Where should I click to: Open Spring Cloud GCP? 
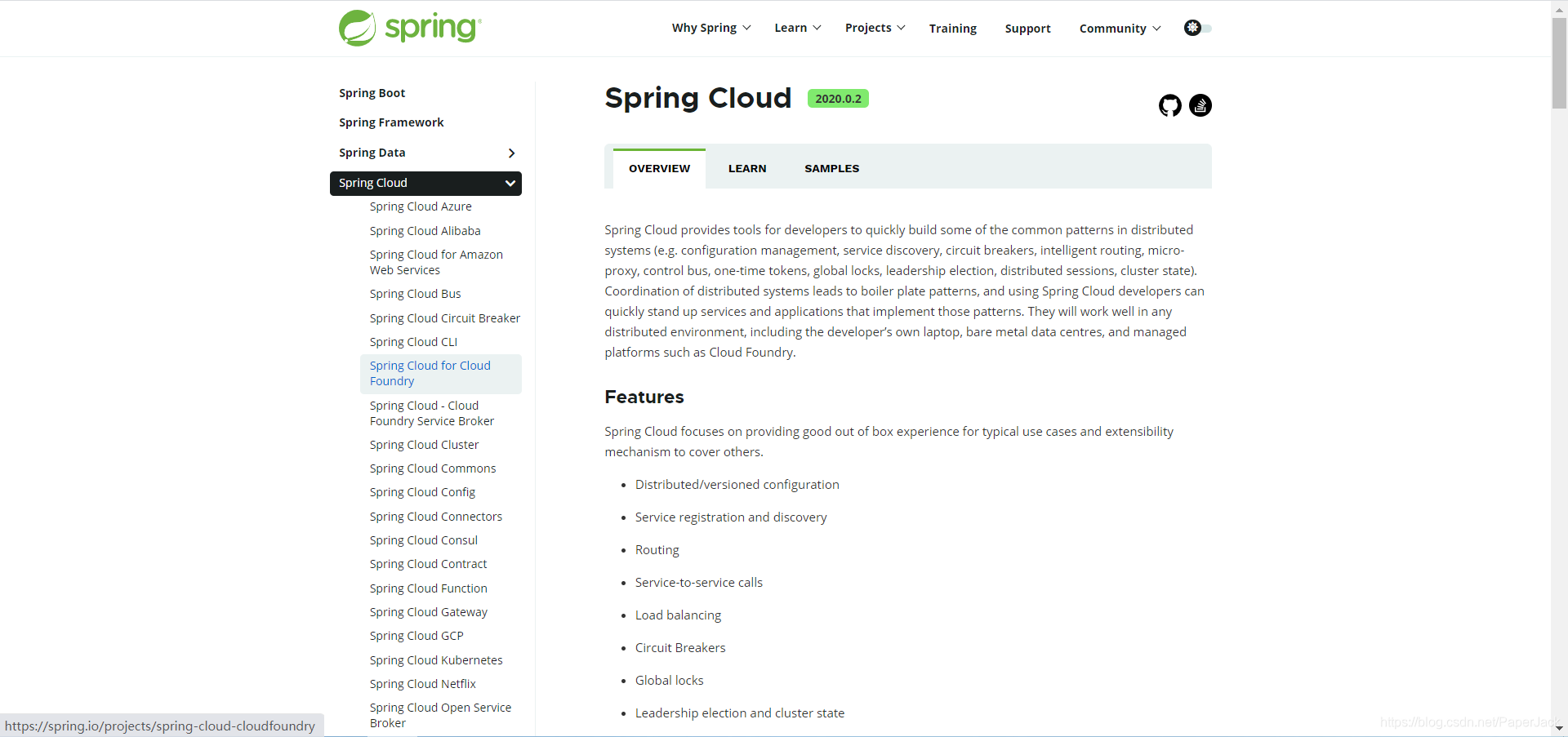(x=416, y=636)
